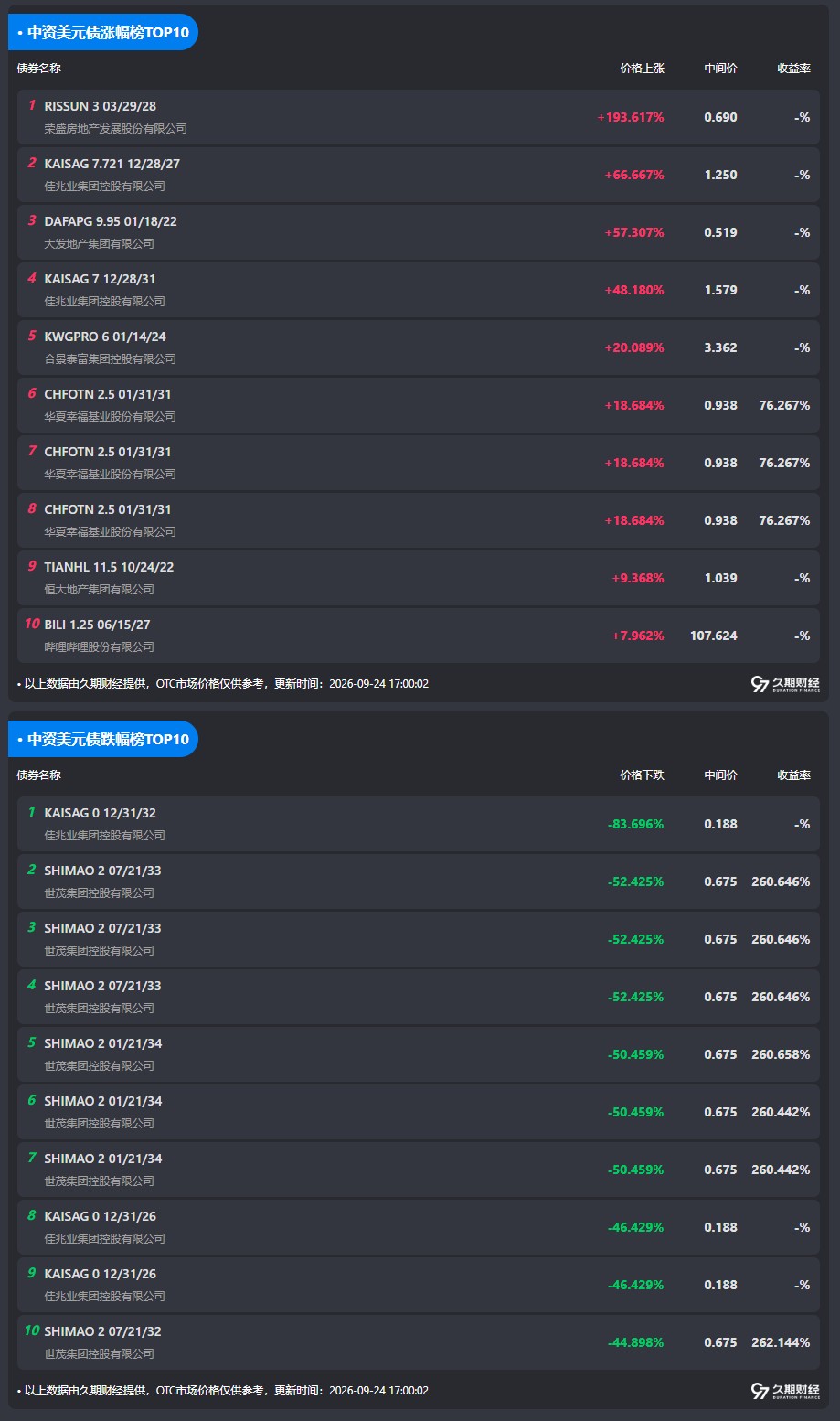This screenshot has height=1421, width=840.
Task: Open the rank 8 CHFOTN 2.5 01/31/31 row
Action: tap(419, 520)
